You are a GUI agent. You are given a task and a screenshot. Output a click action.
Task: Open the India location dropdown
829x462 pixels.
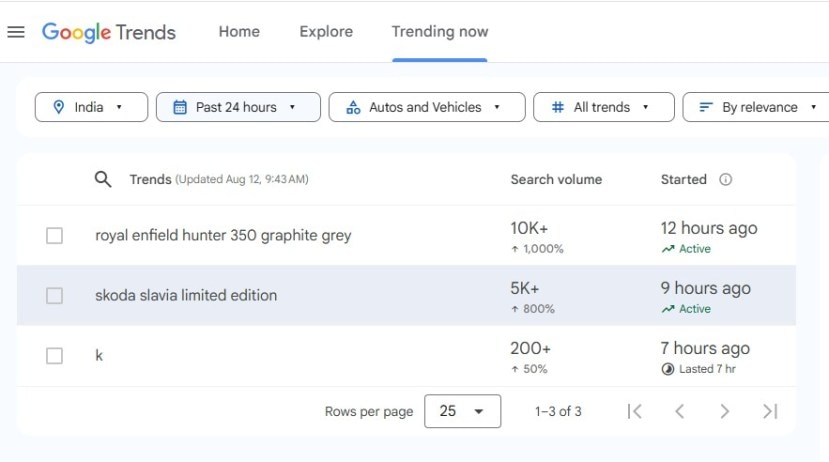tap(91, 107)
